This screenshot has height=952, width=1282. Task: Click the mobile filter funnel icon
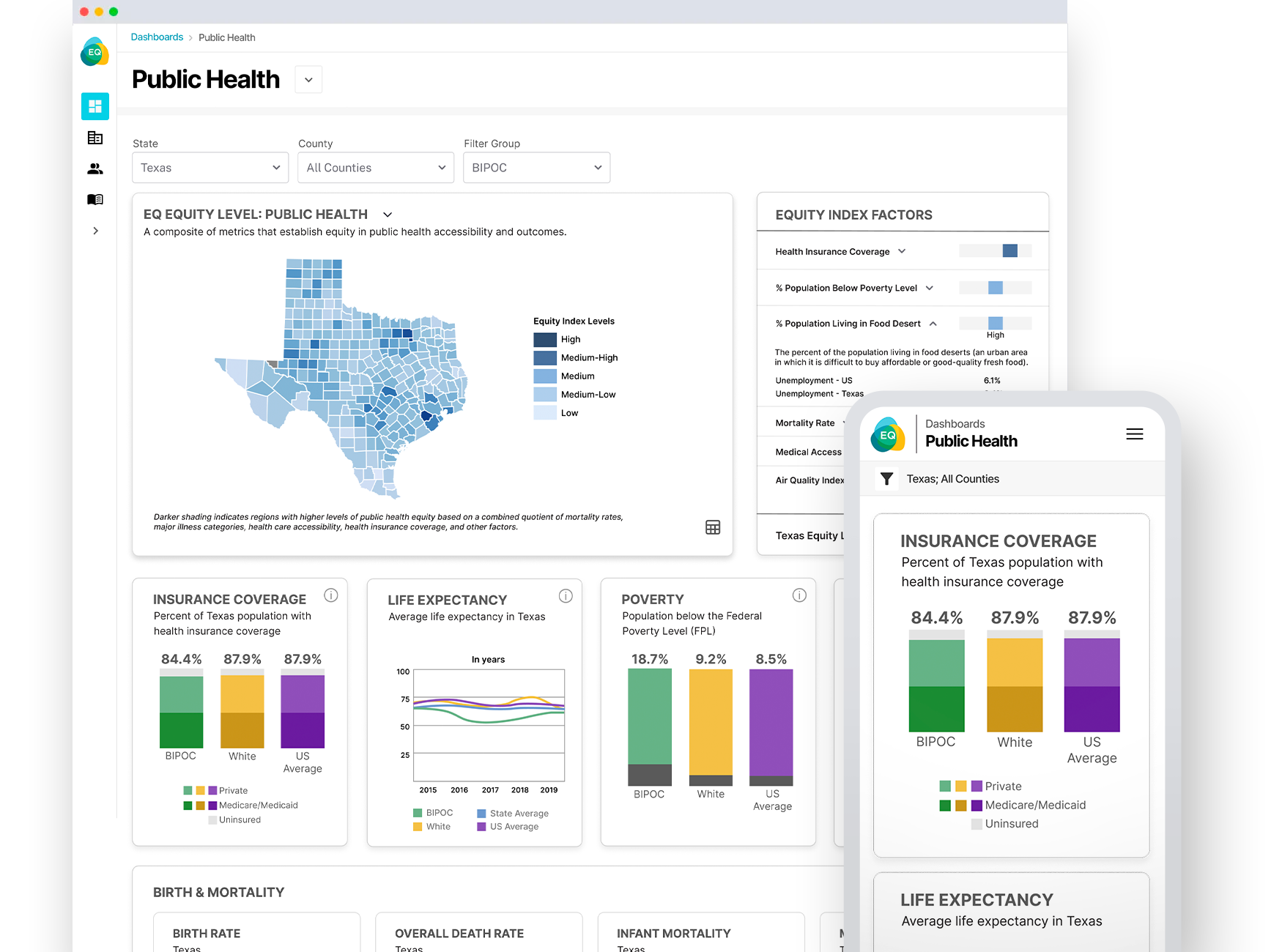886,479
